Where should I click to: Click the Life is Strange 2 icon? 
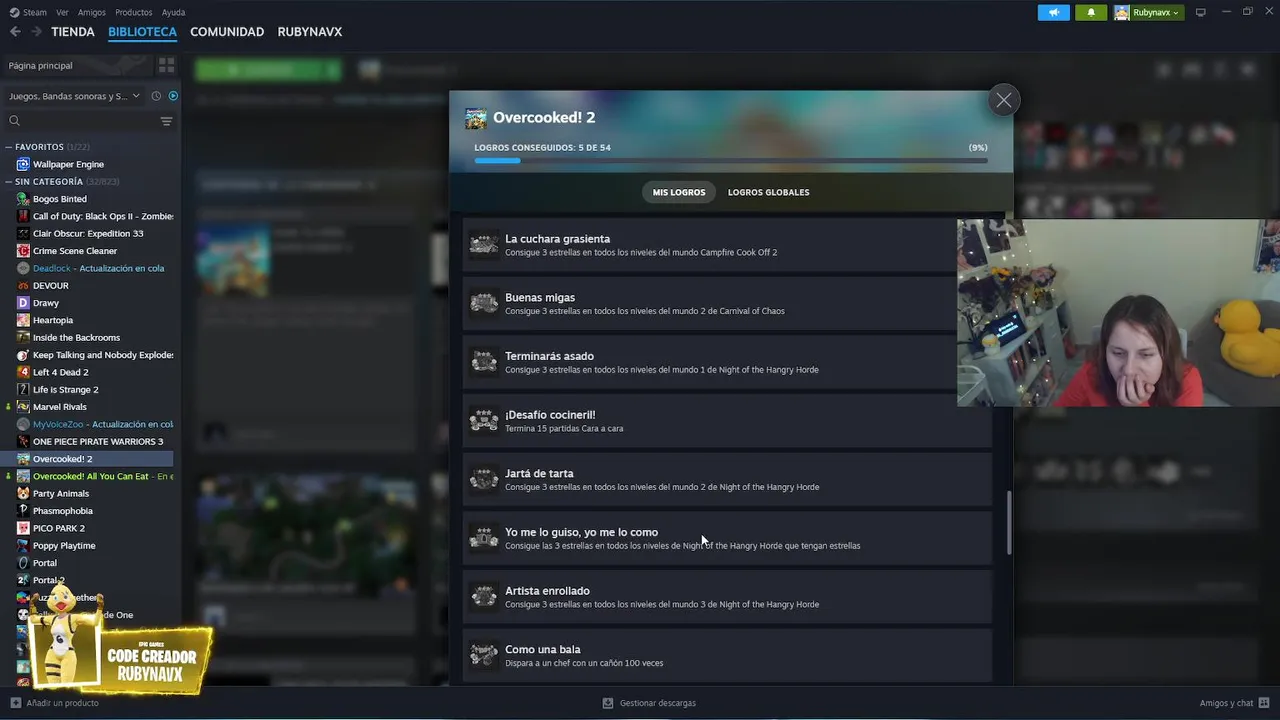pyautogui.click(x=23, y=389)
